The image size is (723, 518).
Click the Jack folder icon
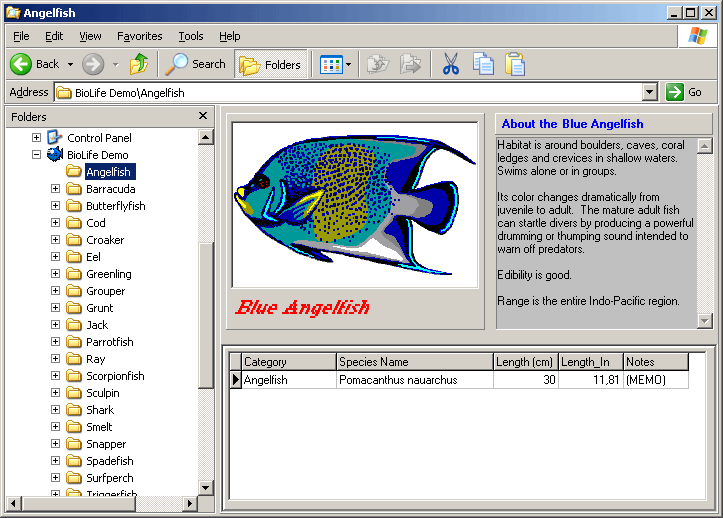pyautogui.click(x=73, y=325)
